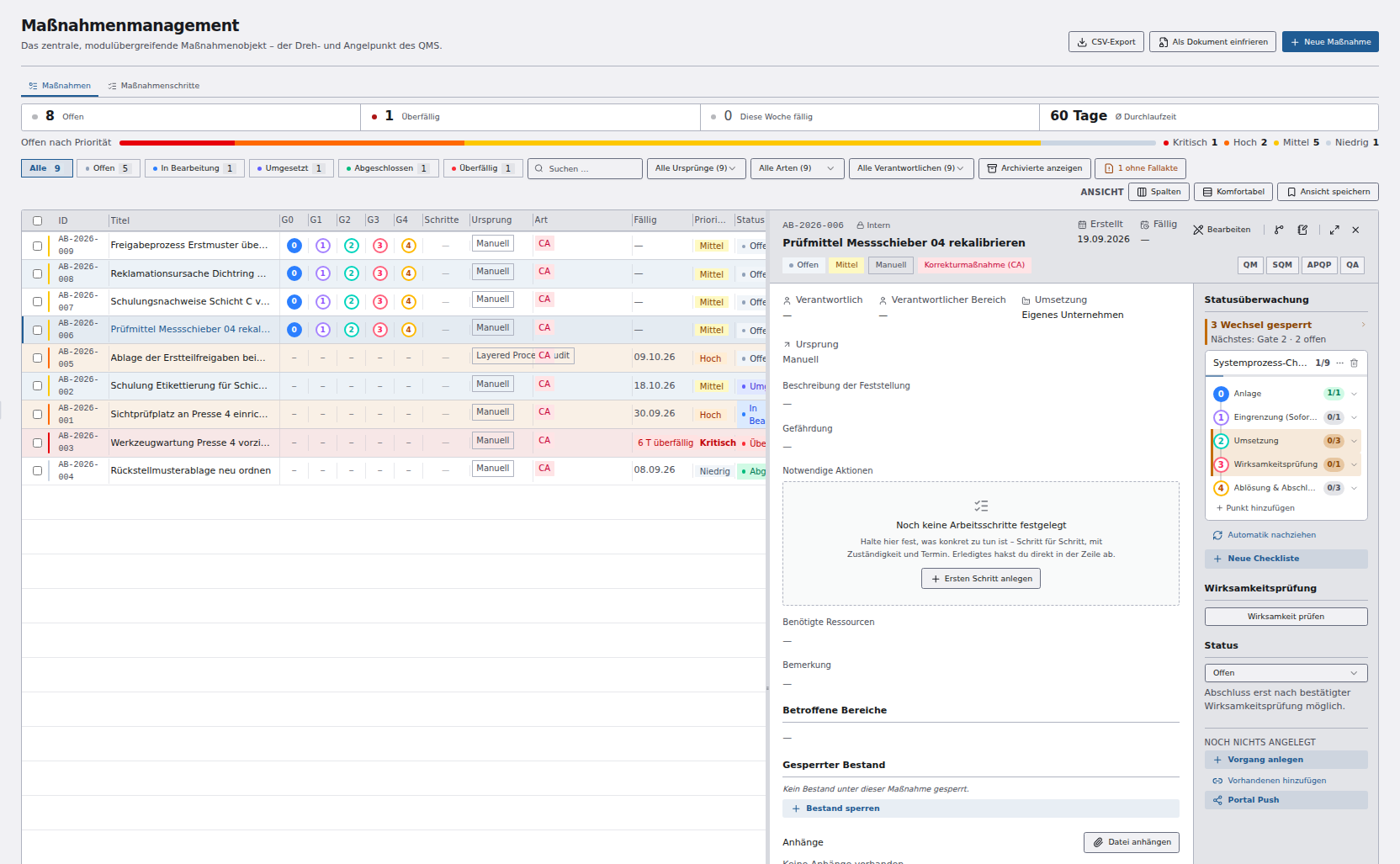Click the G1 gate circle for Schulungsnachweise Schicht C

323,302
